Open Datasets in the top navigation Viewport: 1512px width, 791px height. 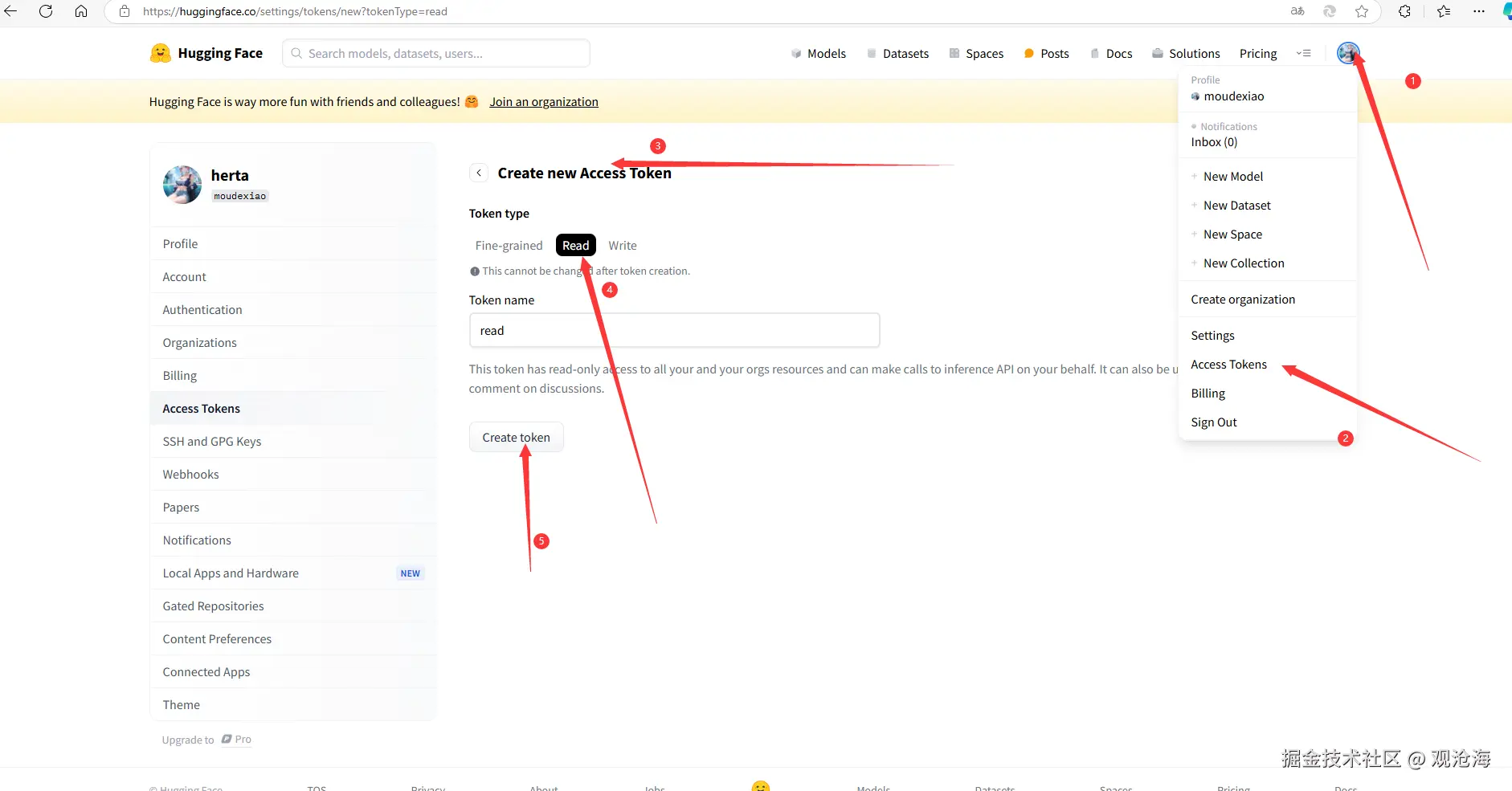click(x=897, y=53)
